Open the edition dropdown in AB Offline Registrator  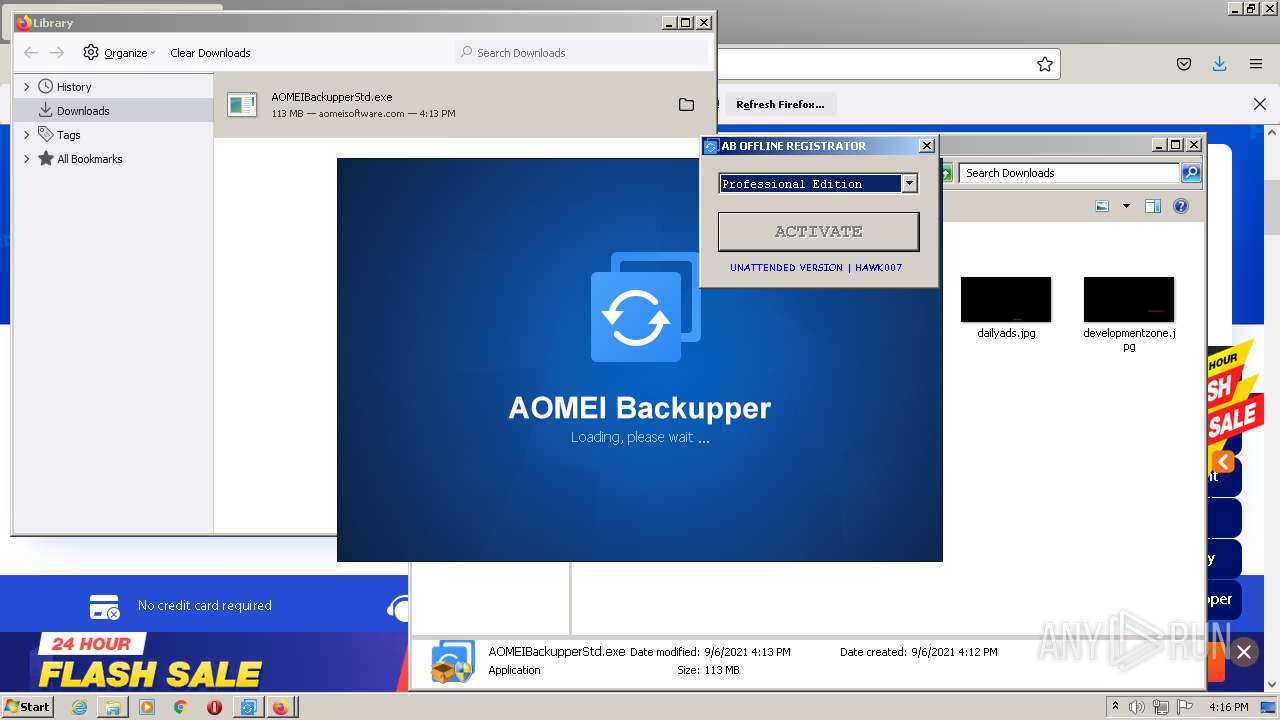pos(909,184)
